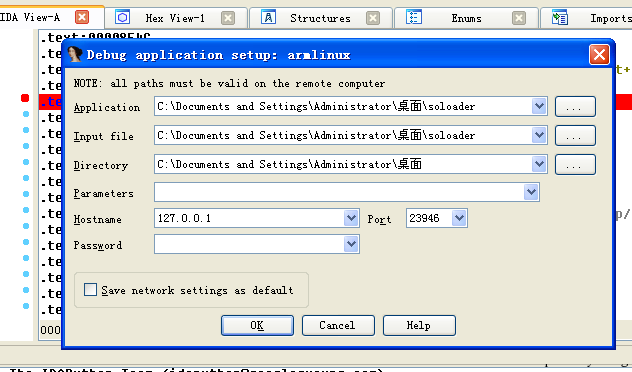Enable Save network settings as default
632x372 pixels.
(90, 289)
